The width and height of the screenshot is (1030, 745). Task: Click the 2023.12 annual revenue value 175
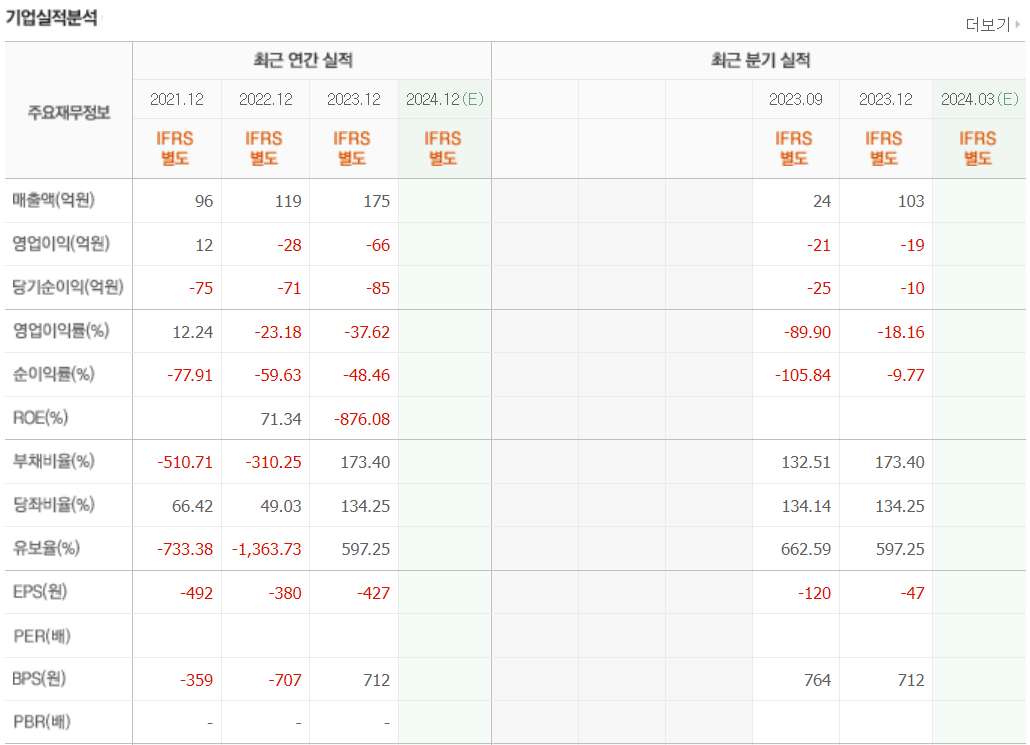[x=376, y=201]
